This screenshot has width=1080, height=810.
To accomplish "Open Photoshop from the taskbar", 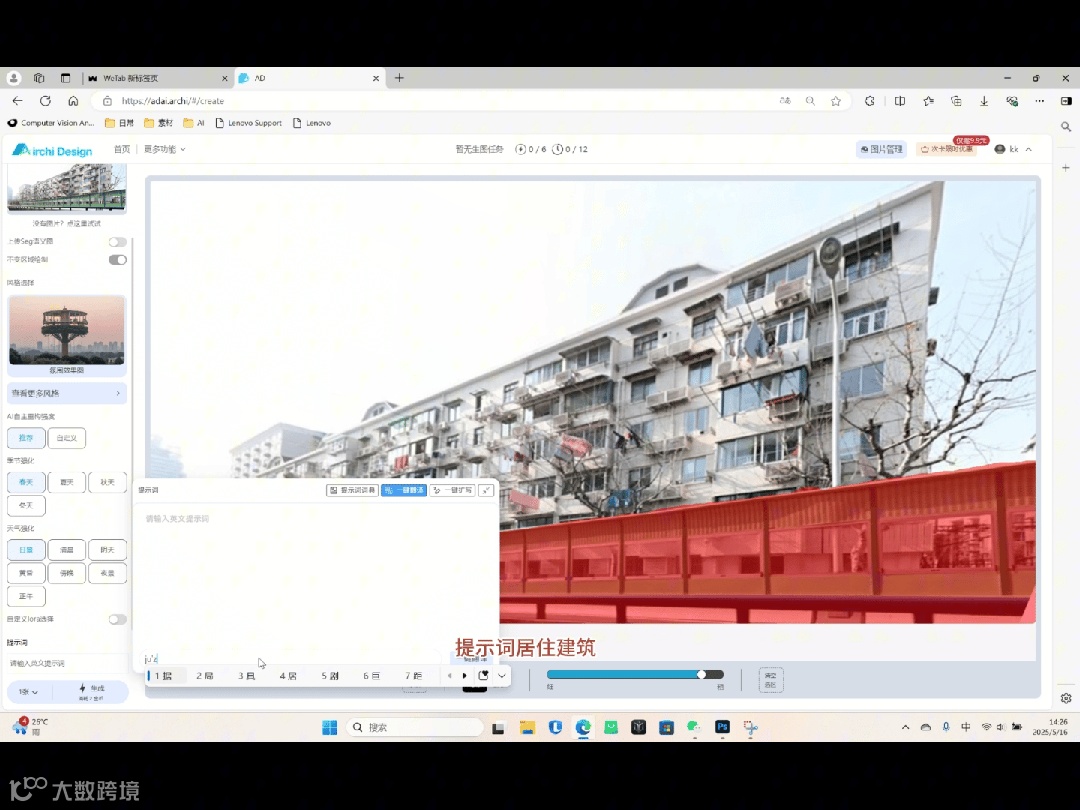I will [x=722, y=727].
